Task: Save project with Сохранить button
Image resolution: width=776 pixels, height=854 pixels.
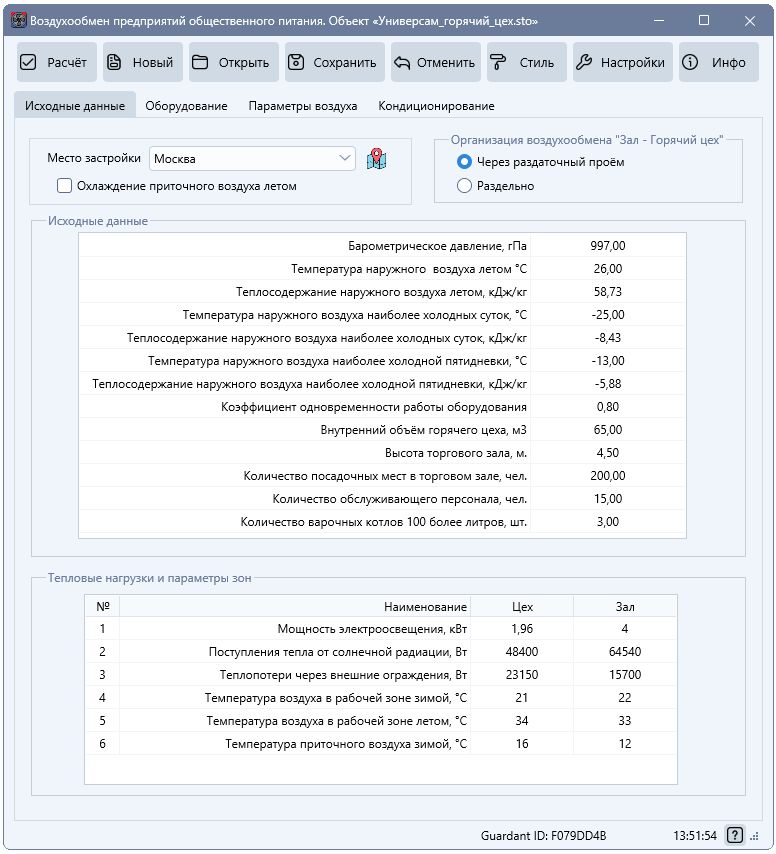Action: tap(332, 62)
